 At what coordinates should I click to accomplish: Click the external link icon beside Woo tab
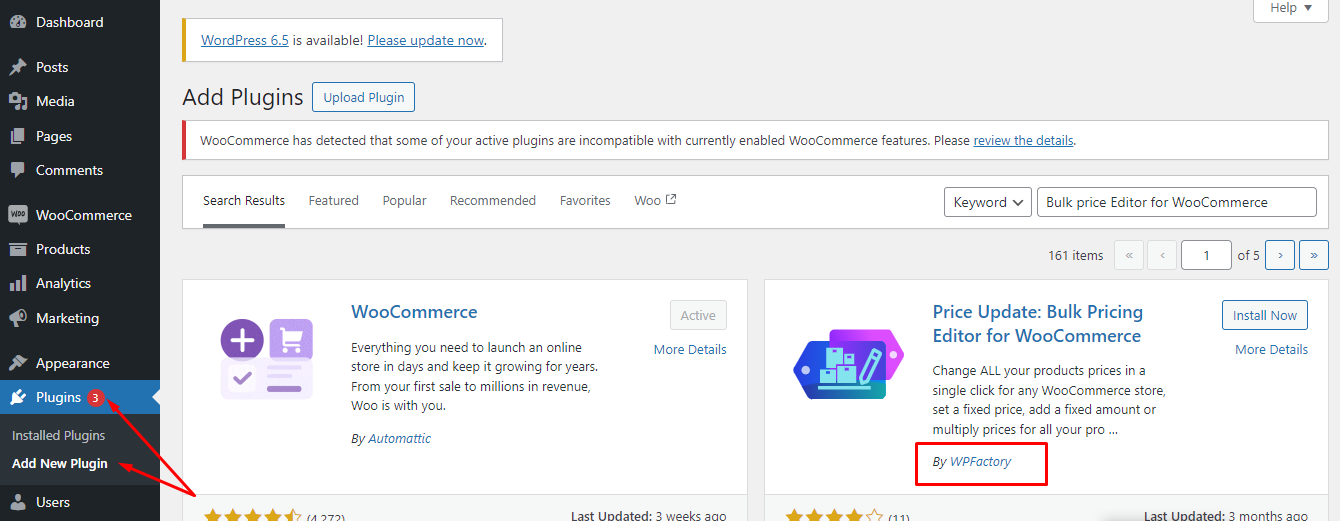click(671, 200)
